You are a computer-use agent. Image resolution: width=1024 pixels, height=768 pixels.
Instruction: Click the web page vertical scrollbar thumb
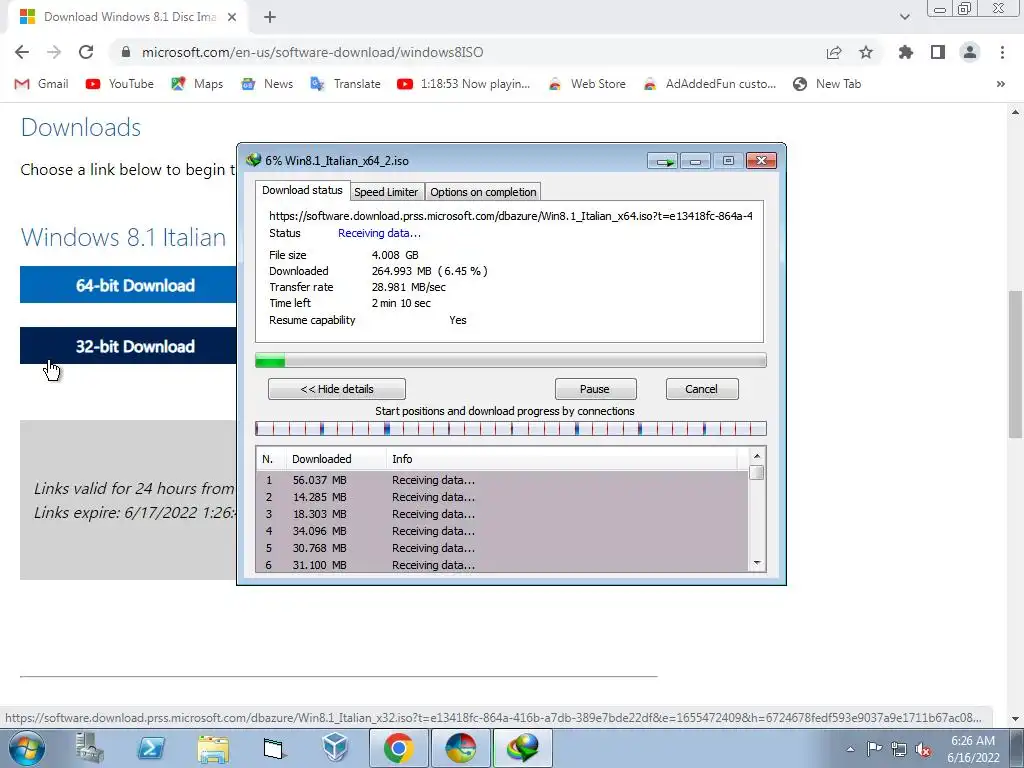pyautogui.click(x=1015, y=364)
